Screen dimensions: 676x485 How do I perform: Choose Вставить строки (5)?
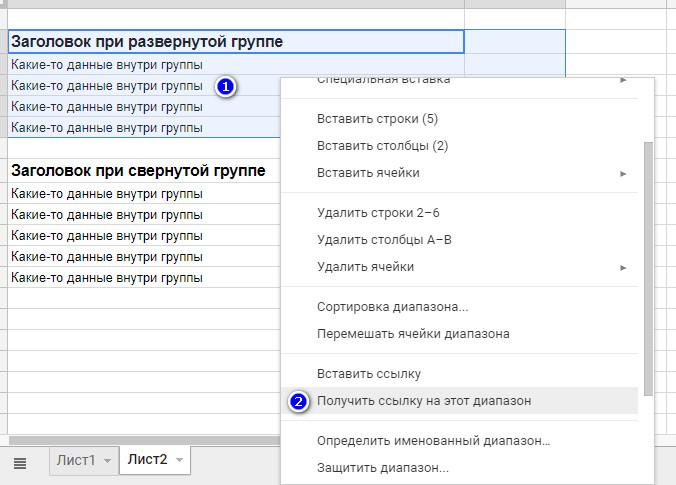460,119
